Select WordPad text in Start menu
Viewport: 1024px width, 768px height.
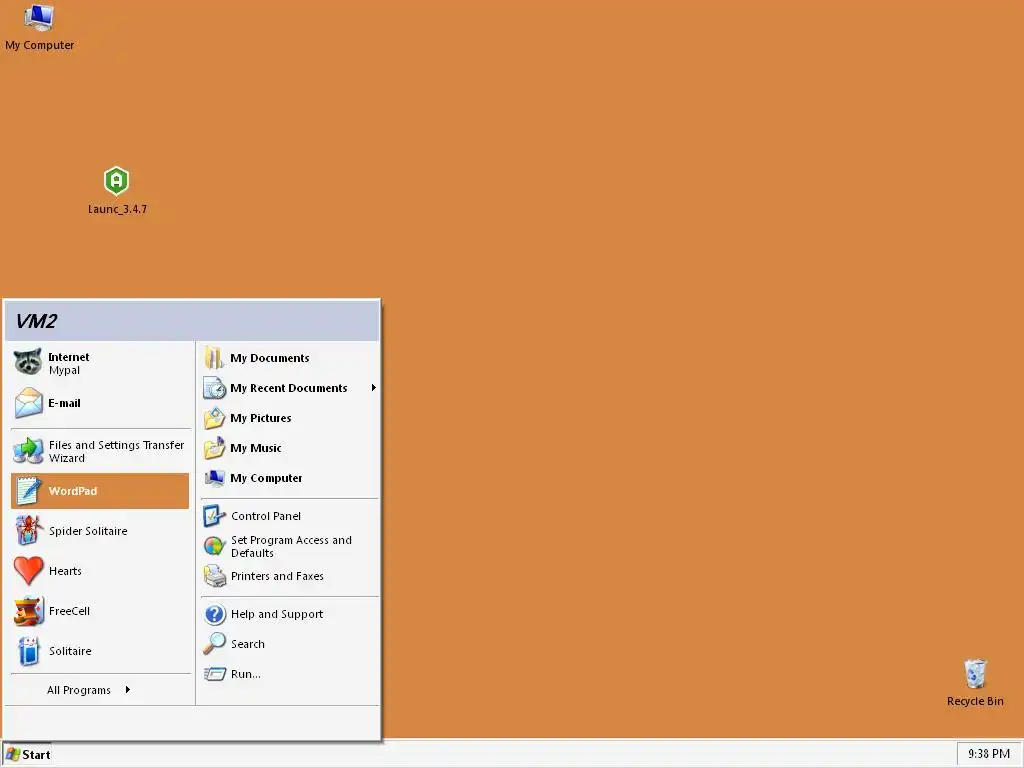[72, 491]
